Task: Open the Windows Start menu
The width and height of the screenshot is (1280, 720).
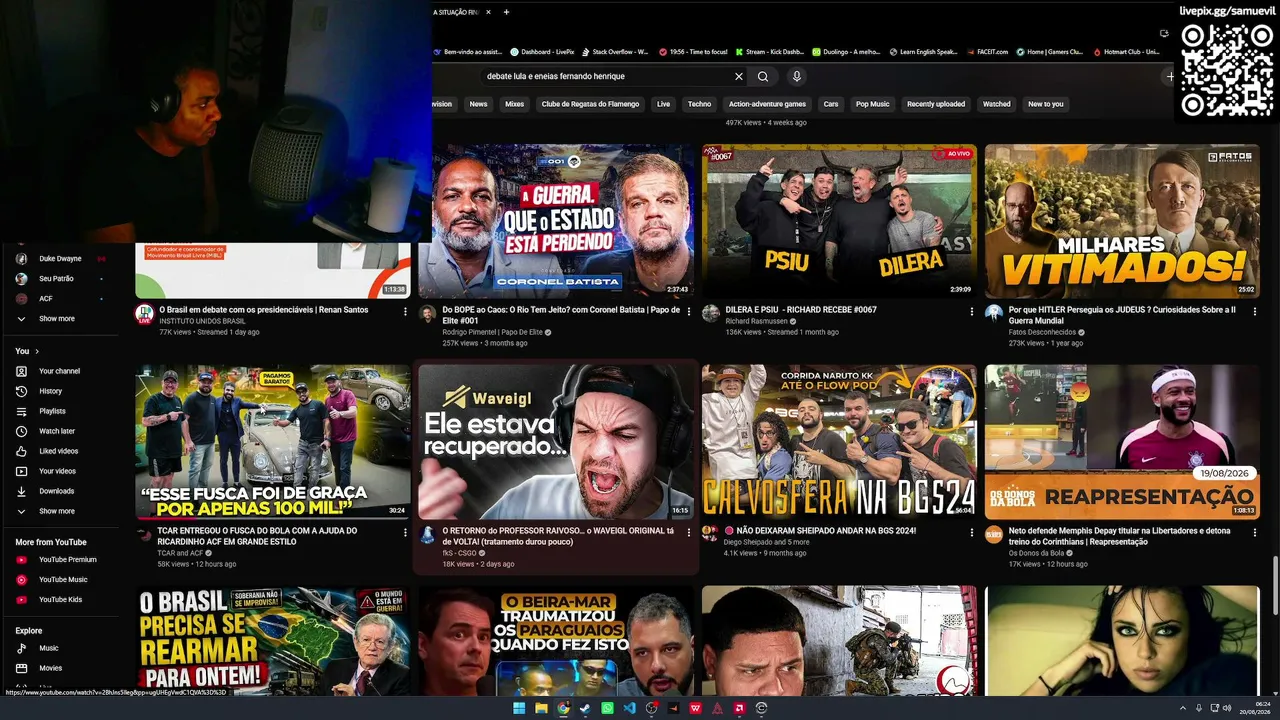Action: coord(519,708)
